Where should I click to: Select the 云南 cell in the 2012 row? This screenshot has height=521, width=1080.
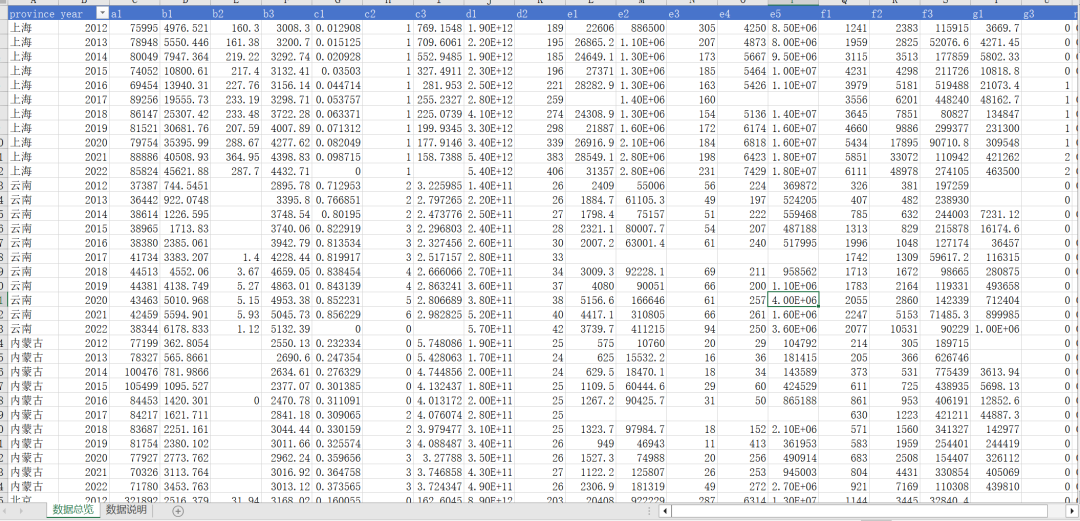click(x=32, y=185)
